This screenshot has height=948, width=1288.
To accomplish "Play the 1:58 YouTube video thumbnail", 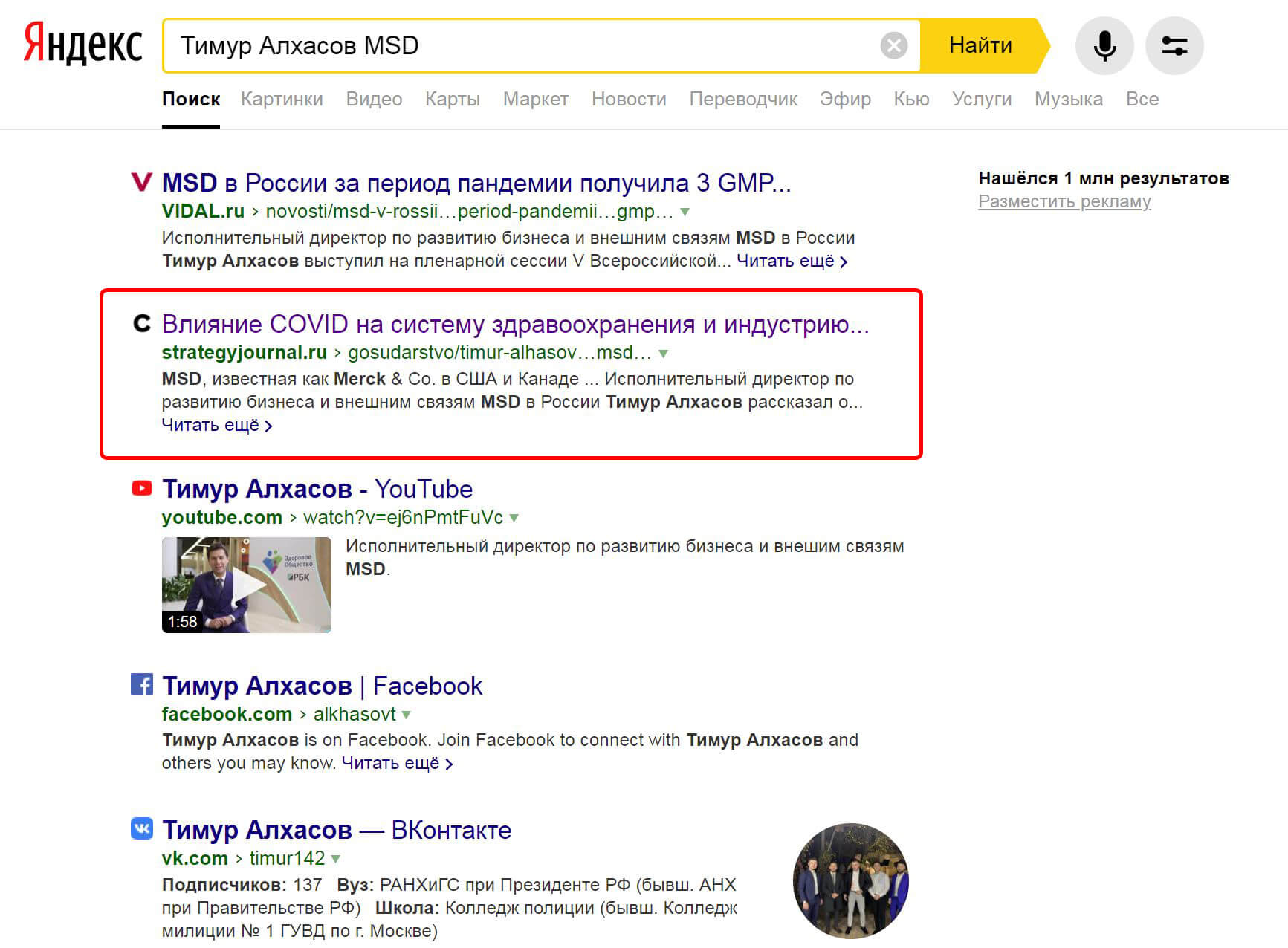I will (247, 585).
